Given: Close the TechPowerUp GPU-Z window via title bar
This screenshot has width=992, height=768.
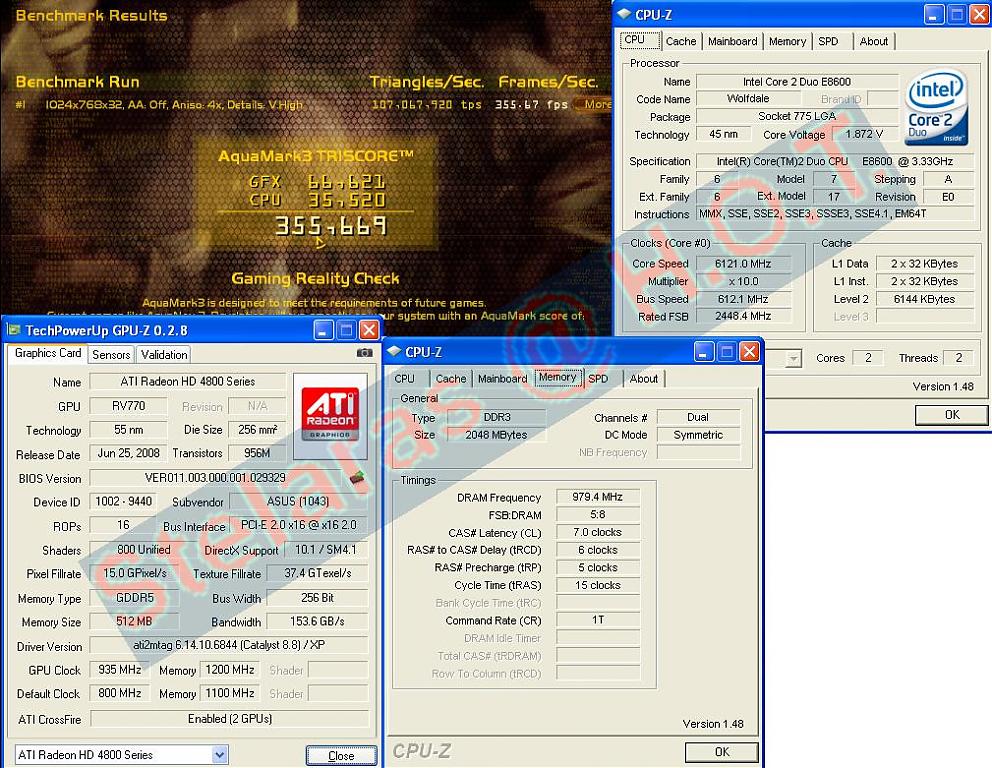Looking at the screenshot, I should pyautogui.click(x=369, y=330).
